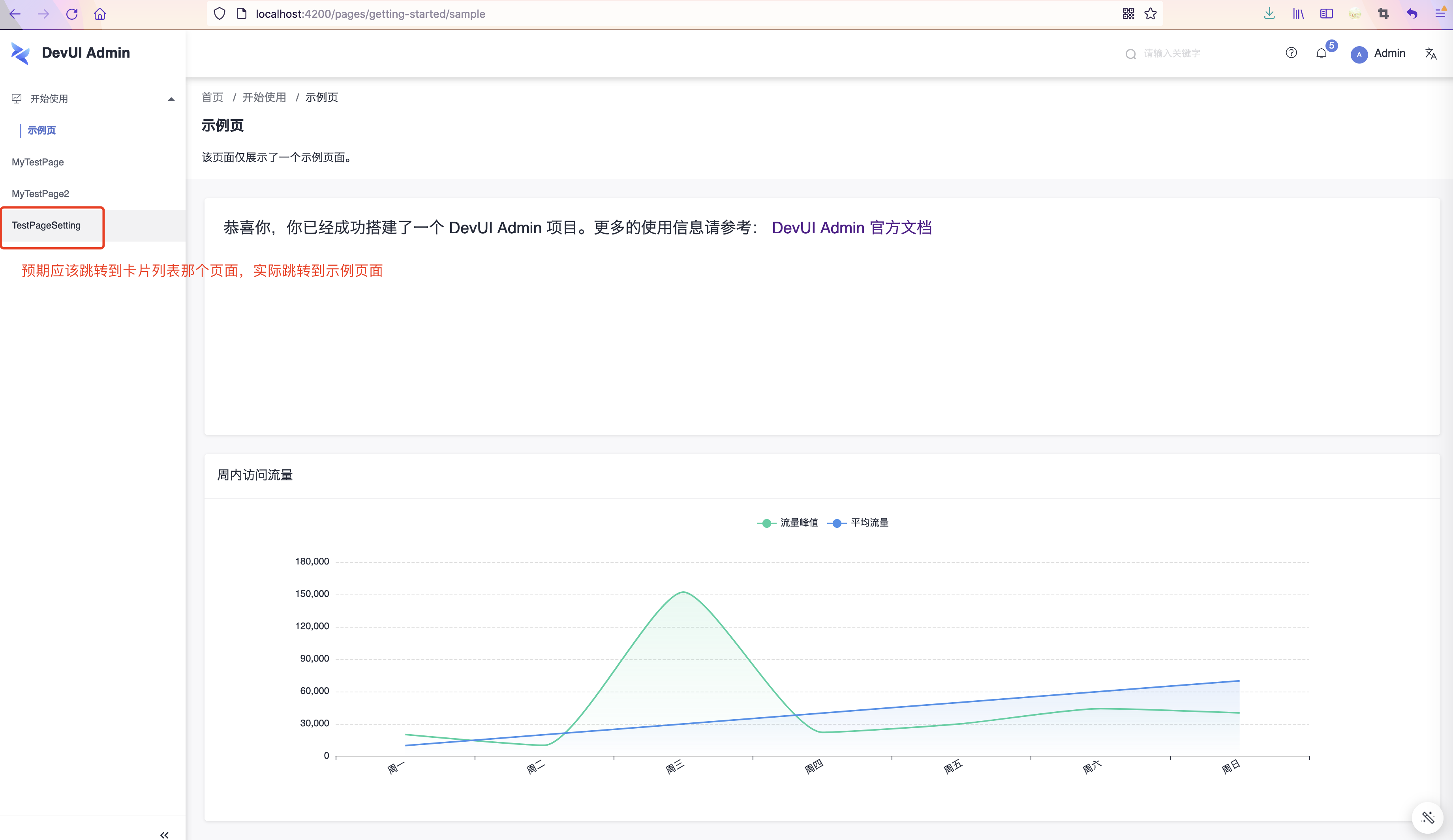Viewport: 1453px width, 840px height.
Task: Click the search magnifier icon
Action: 1131,54
